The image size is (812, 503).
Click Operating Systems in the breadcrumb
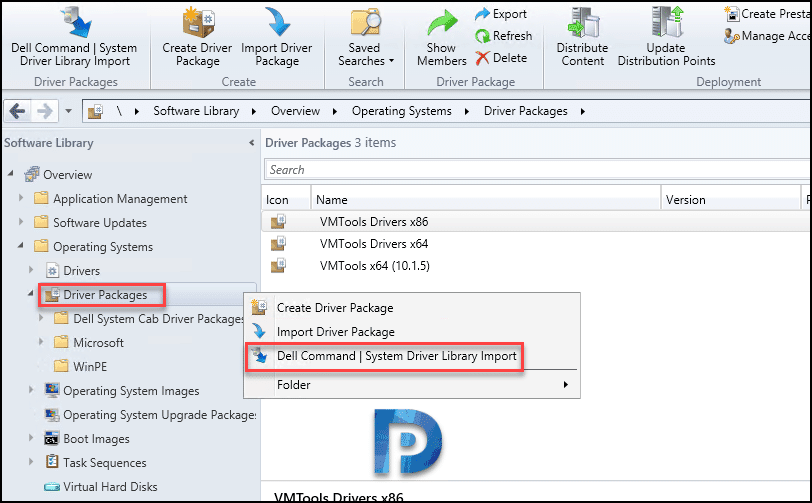[x=401, y=111]
